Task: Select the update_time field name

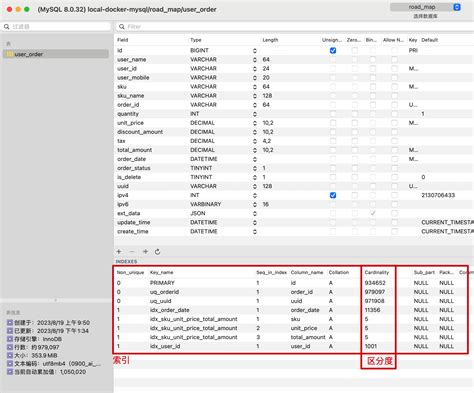Action: (134, 222)
